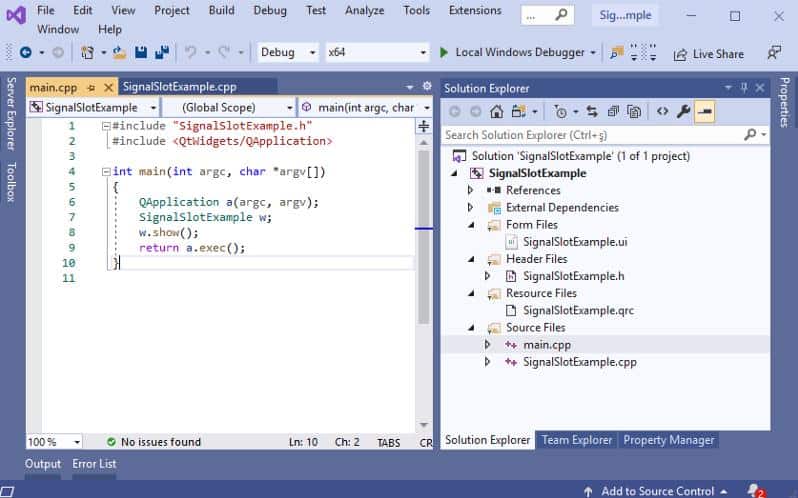The width and height of the screenshot is (798, 498).
Task: Toggle the pin on the main.cpp tab
Action: 91,88
